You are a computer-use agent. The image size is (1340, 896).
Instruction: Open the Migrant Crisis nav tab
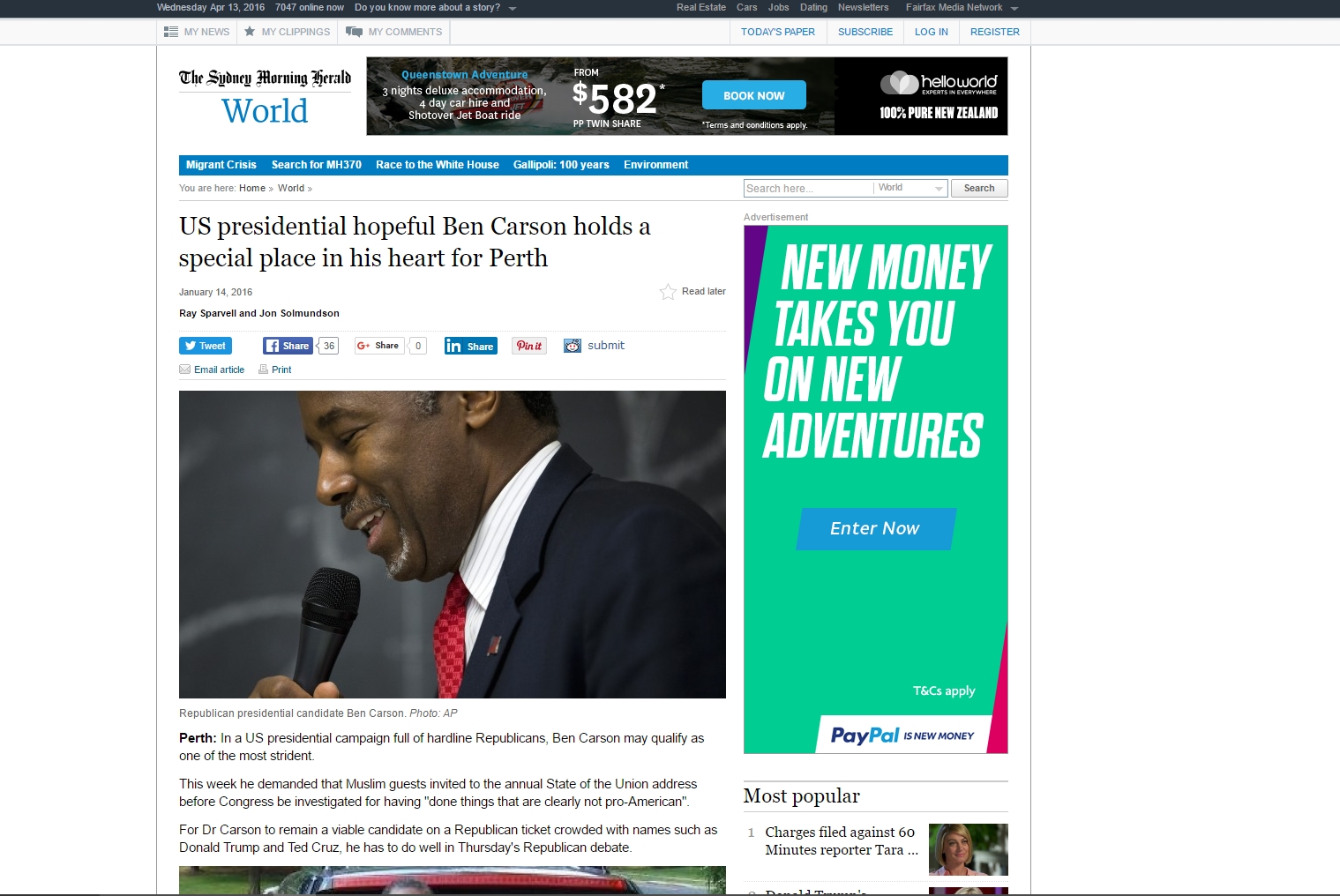point(221,165)
